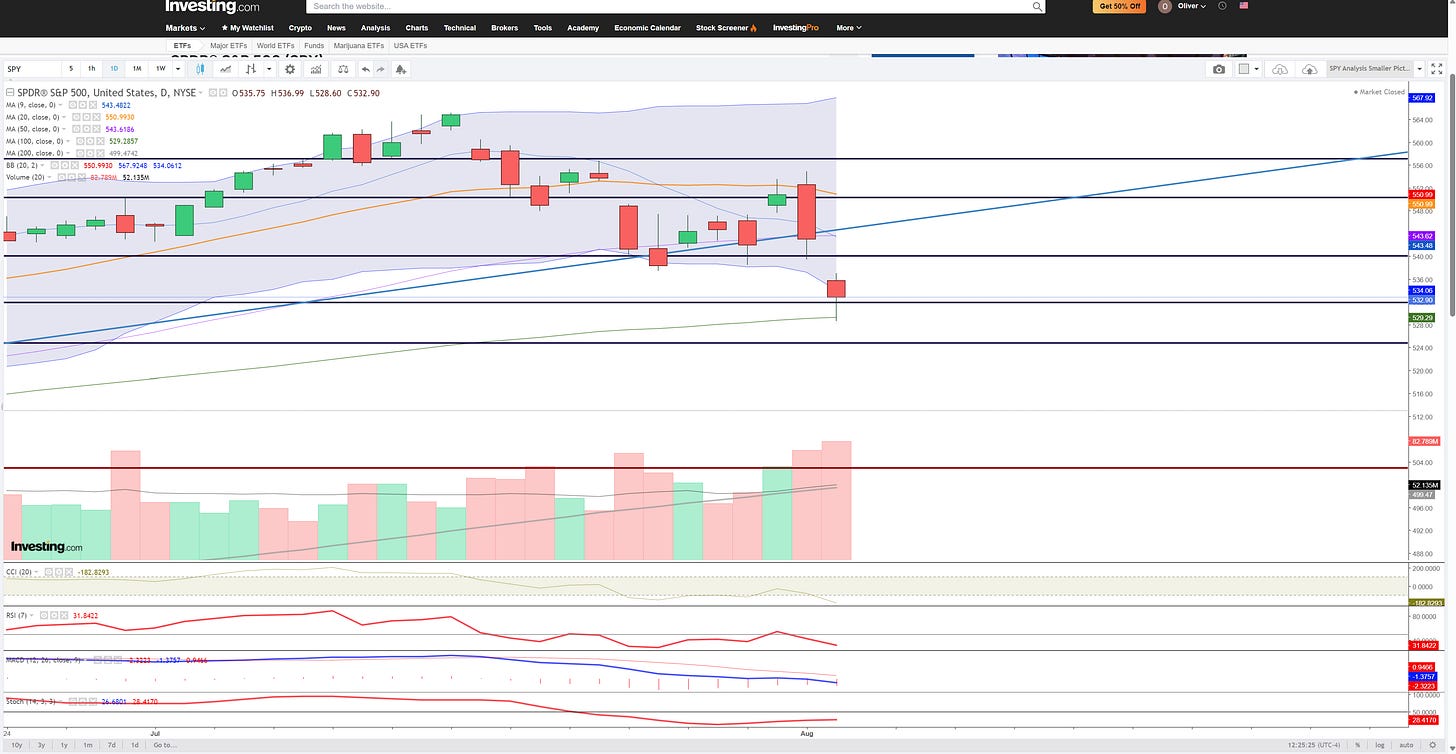Open the indicators line chart icon
Image resolution: width=1456 pixels, height=754 pixels.
tap(226, 69)
